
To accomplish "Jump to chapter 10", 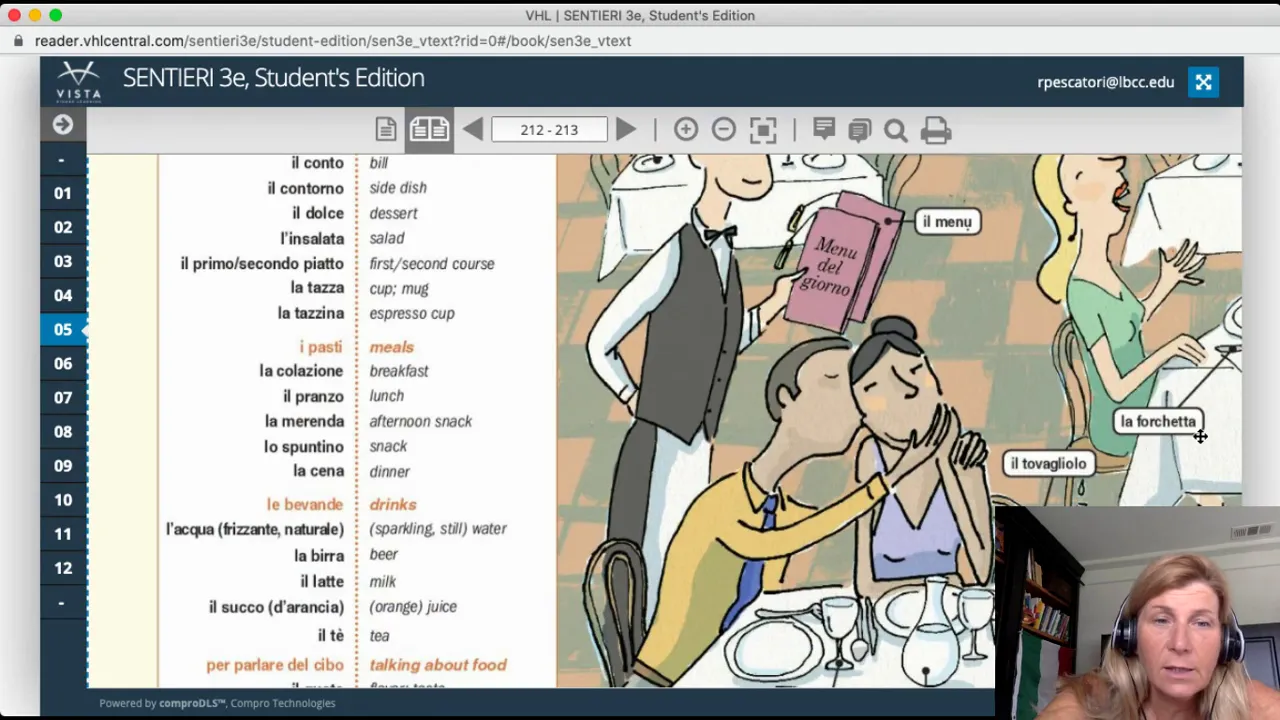I will (x=63, y=500).
